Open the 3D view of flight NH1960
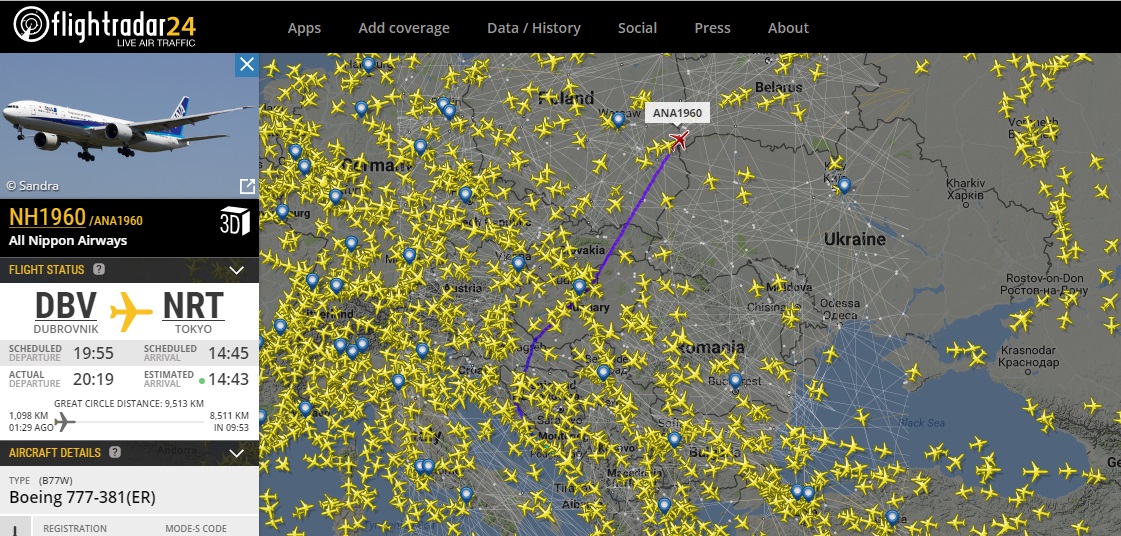Viewport: 1121px width, 536px height. (233, 222)
